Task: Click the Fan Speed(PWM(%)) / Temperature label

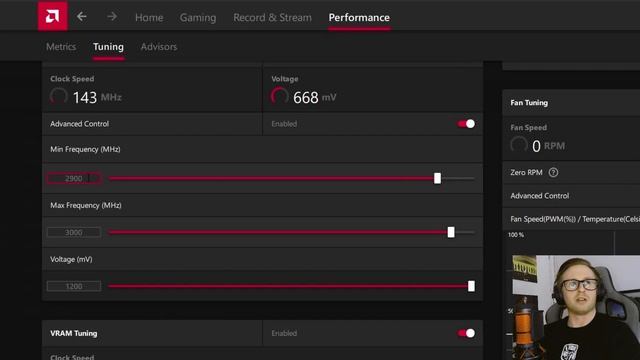Action: tap(575, 219)
